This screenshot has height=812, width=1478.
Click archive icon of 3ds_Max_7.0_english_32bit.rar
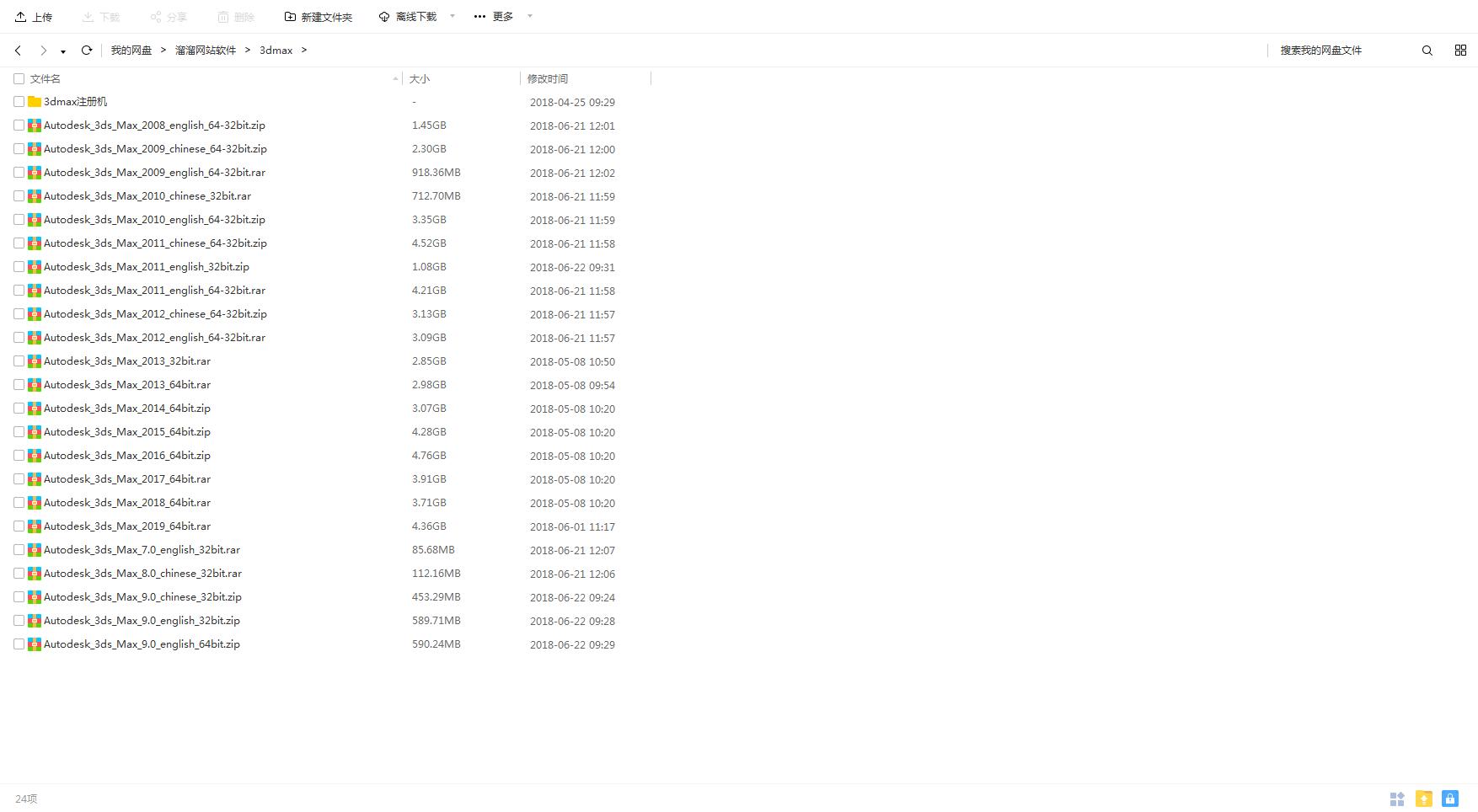tap(35, 550)
